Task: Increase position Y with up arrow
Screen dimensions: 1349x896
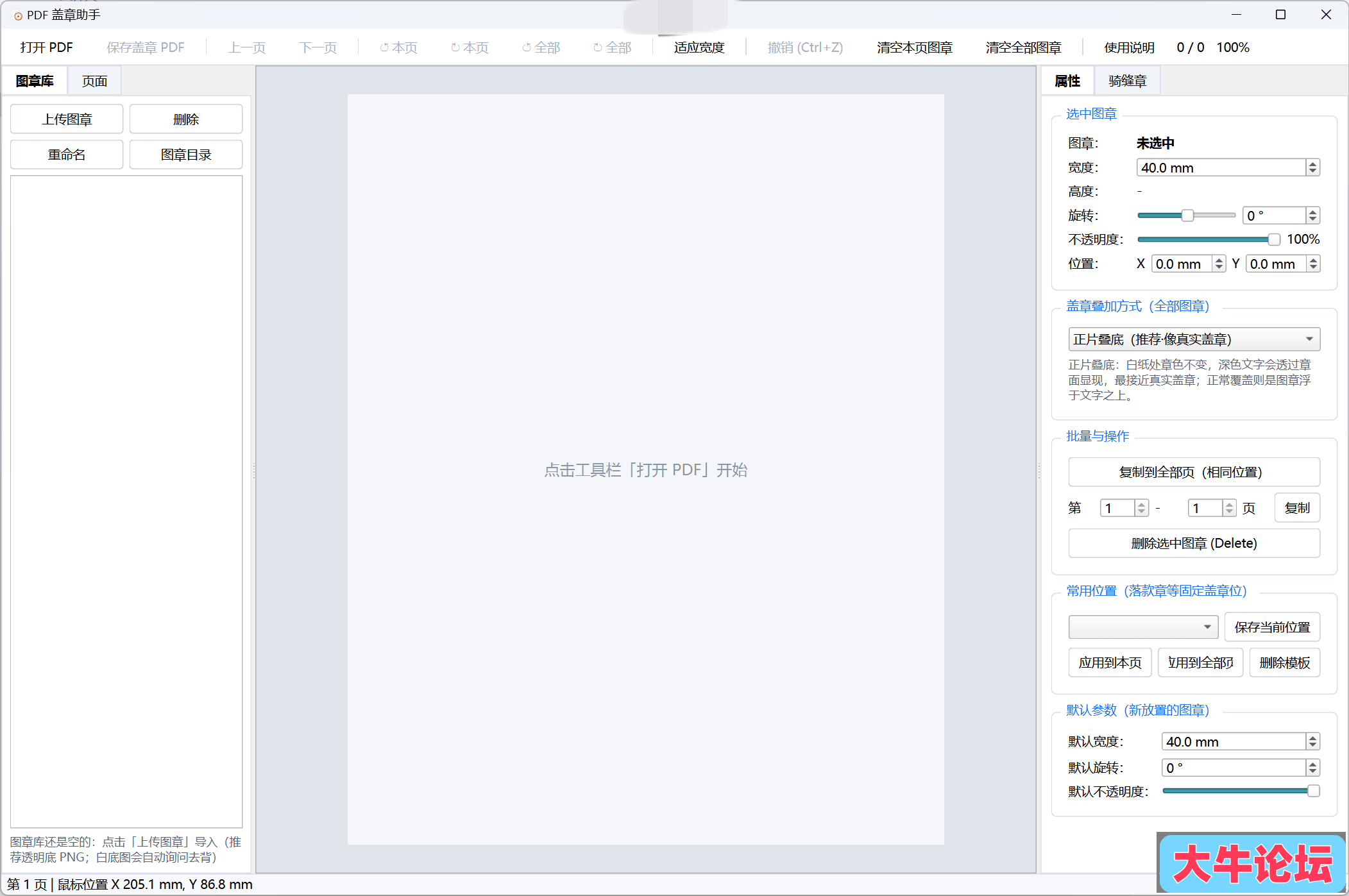Action: [x=1313, y=260]
